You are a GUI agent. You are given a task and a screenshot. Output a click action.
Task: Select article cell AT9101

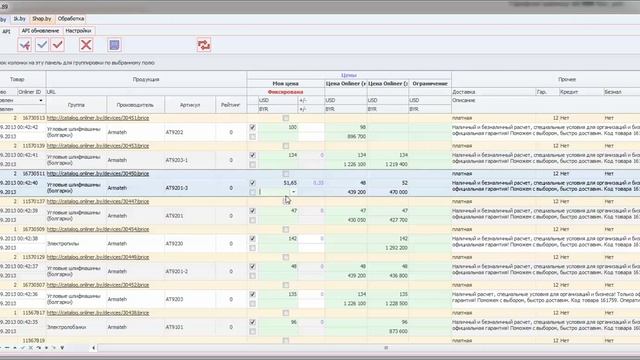coord(190,327)
